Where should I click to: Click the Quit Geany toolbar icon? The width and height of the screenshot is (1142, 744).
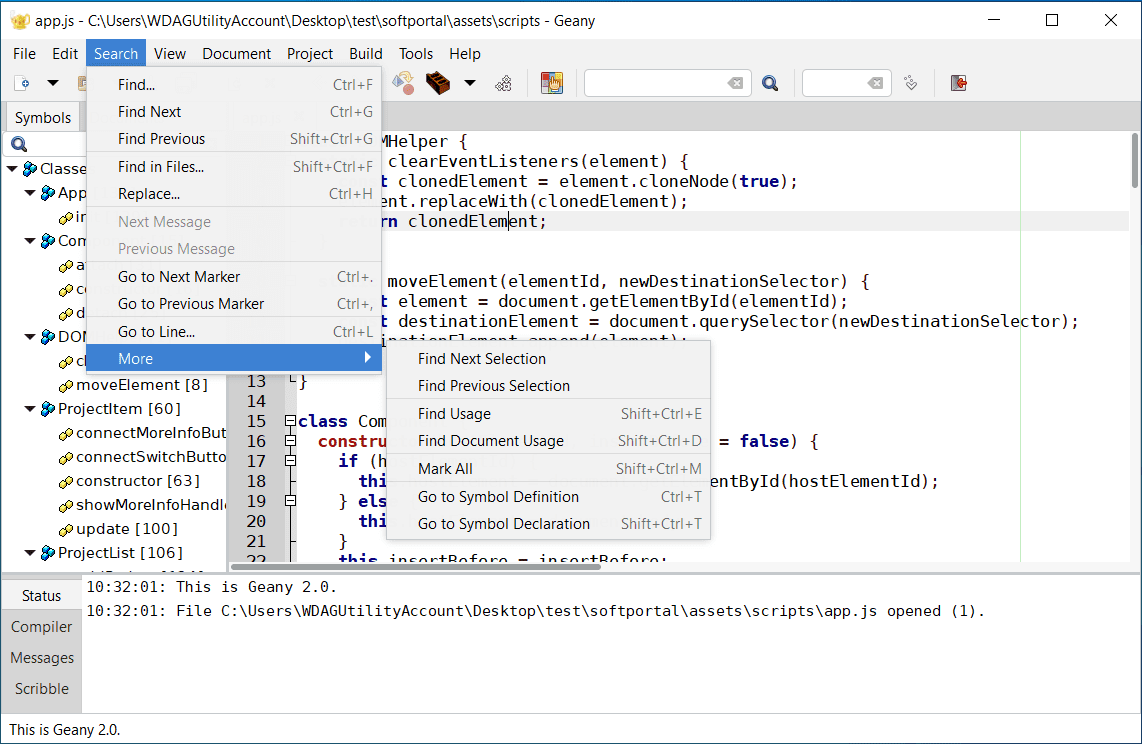[x=958, y=83]
